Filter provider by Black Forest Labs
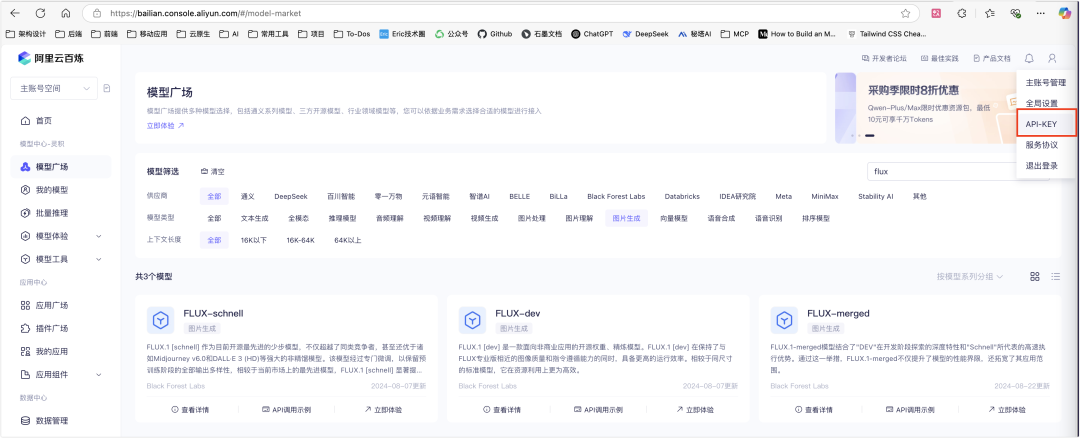The width and height of the screenshot is (1080, 438). click(x=616, y=196)
